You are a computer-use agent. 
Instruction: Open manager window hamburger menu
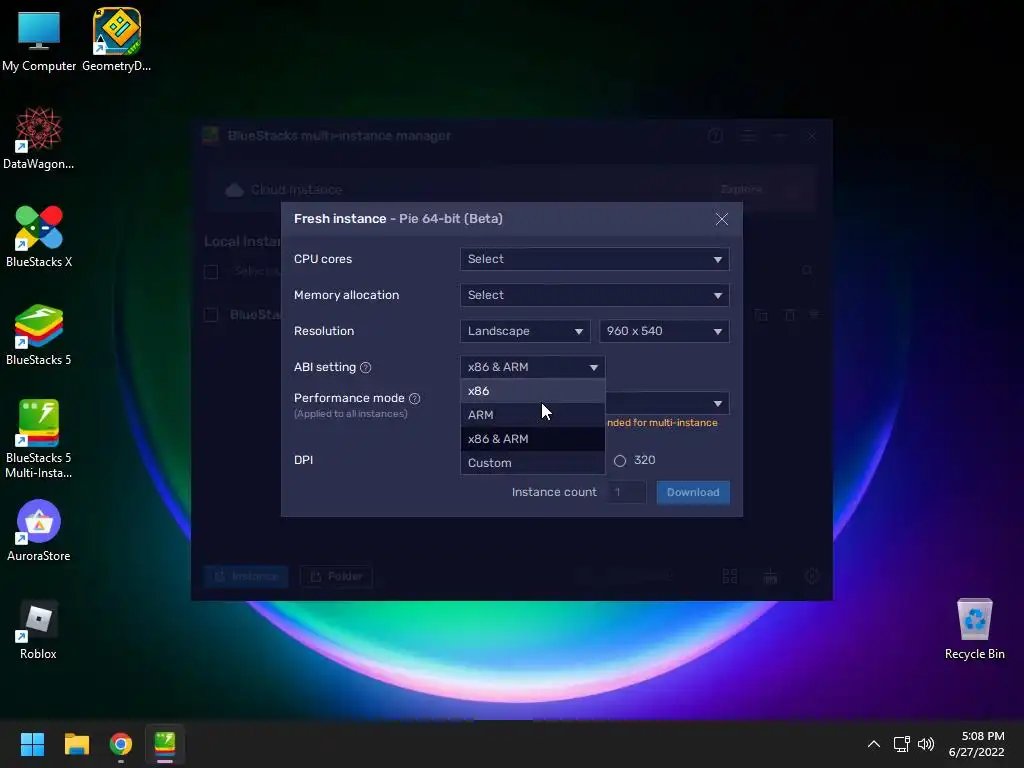tap(749, 136)
